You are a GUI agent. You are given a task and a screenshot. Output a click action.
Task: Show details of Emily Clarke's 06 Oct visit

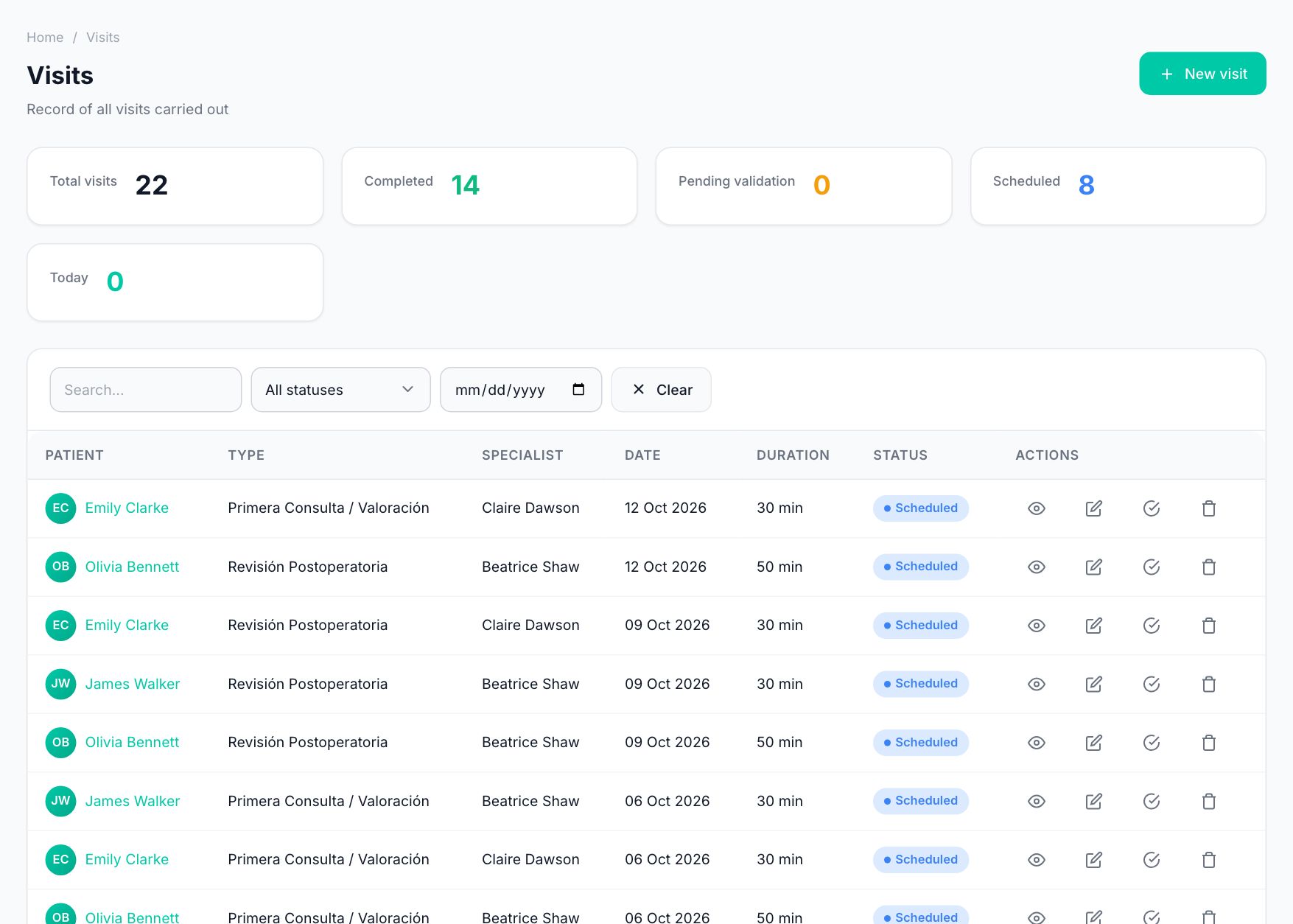pos(1036,860)
